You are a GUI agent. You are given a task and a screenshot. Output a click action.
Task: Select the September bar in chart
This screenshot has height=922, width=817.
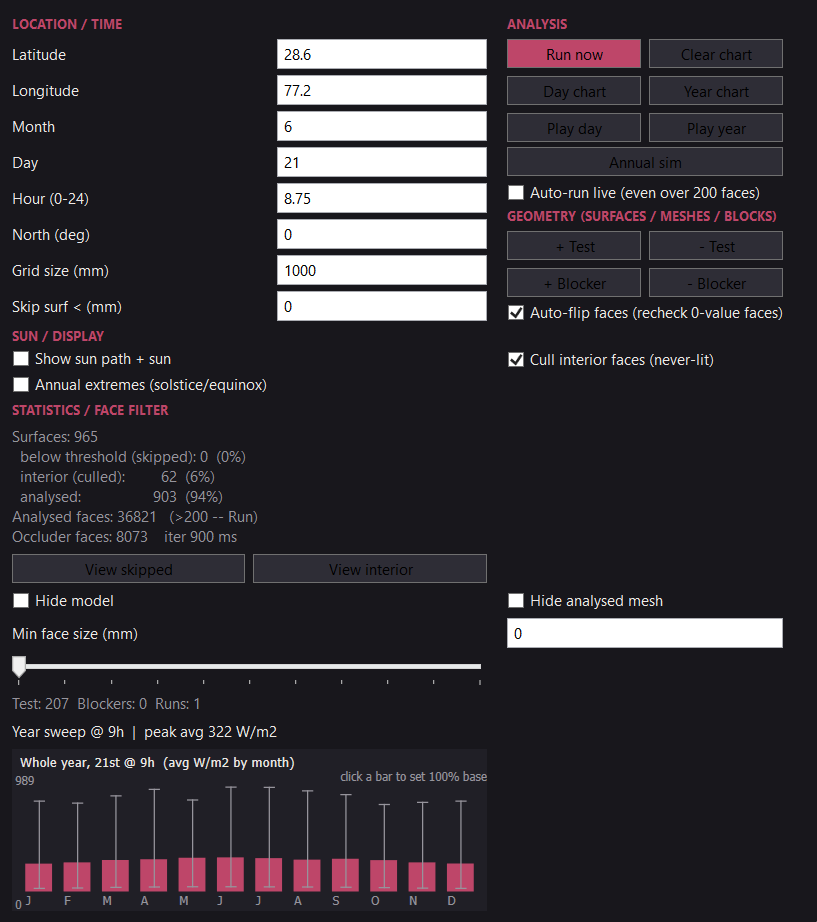(345, 874)
